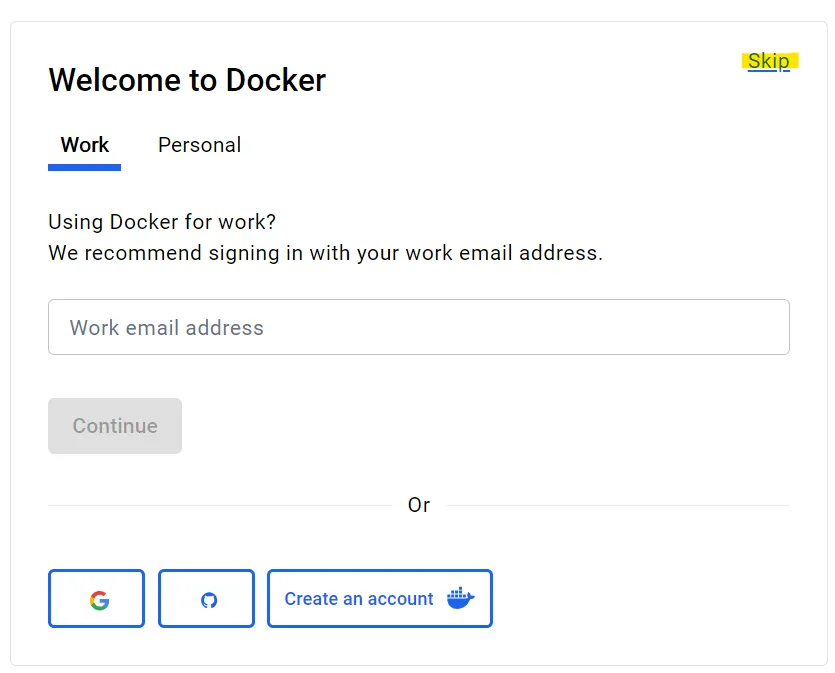
Task: Switch to the Personal tab
Action: [x=200, y=145]
